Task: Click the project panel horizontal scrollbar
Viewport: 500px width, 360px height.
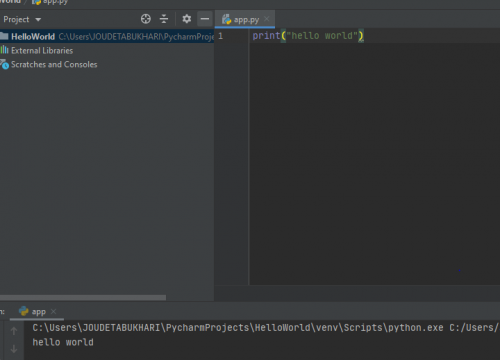Action: coord(83,297)
